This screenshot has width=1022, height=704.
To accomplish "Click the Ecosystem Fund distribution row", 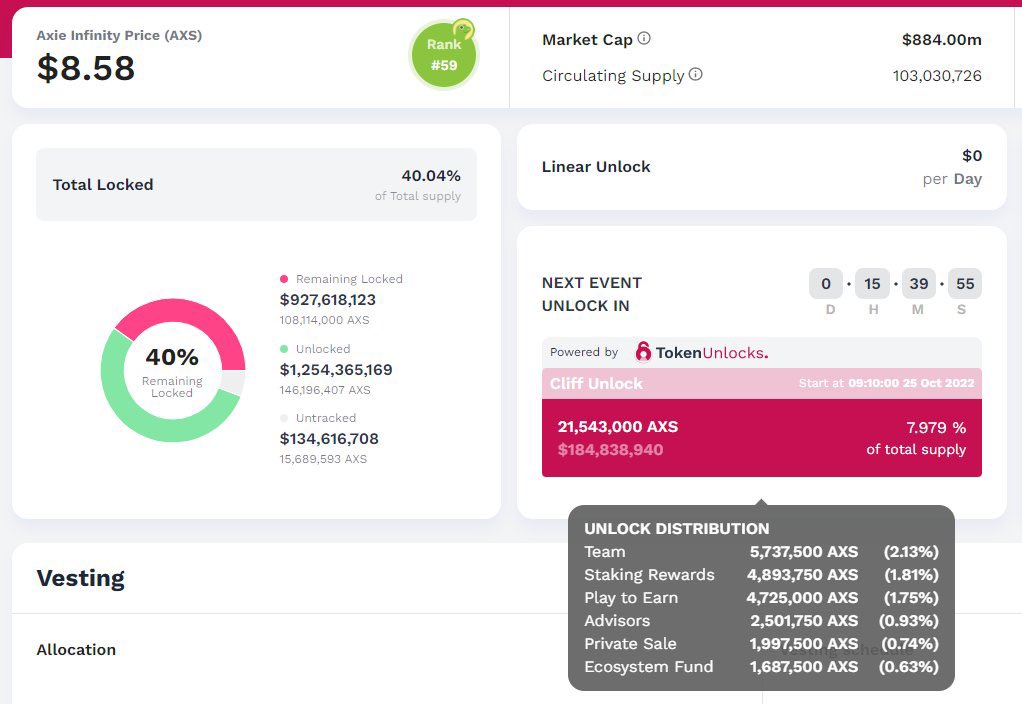I will click(x=761, y=667).
